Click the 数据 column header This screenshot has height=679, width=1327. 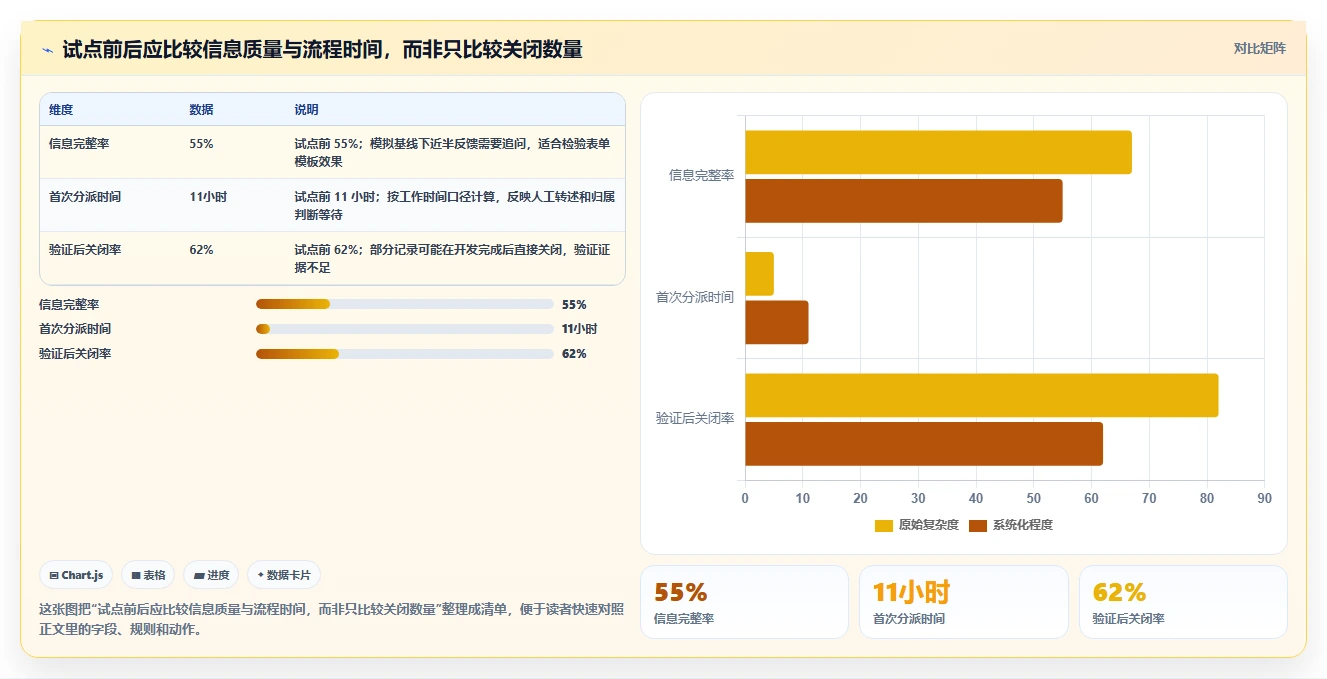(201, 109)
